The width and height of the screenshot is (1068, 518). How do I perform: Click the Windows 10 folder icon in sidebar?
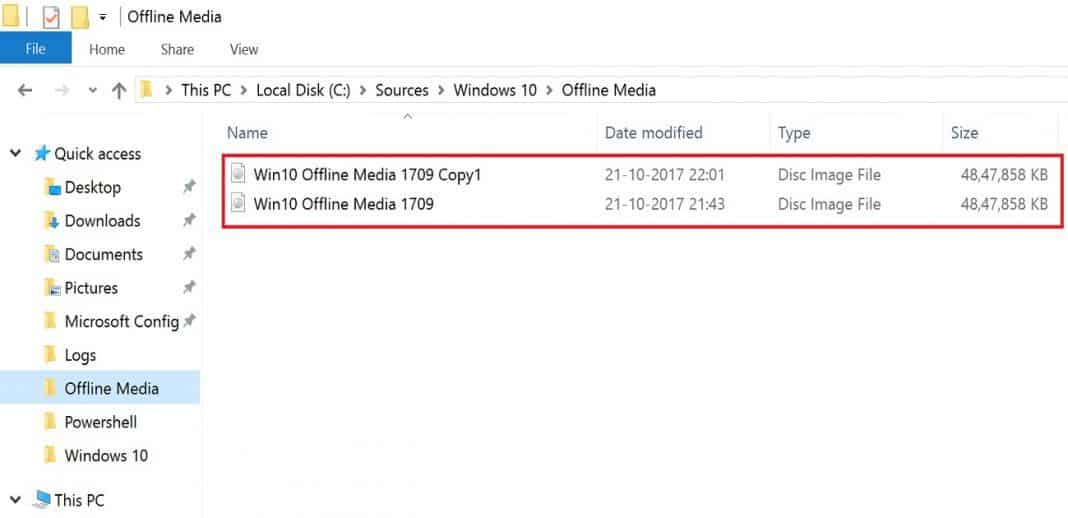[50, 455]
